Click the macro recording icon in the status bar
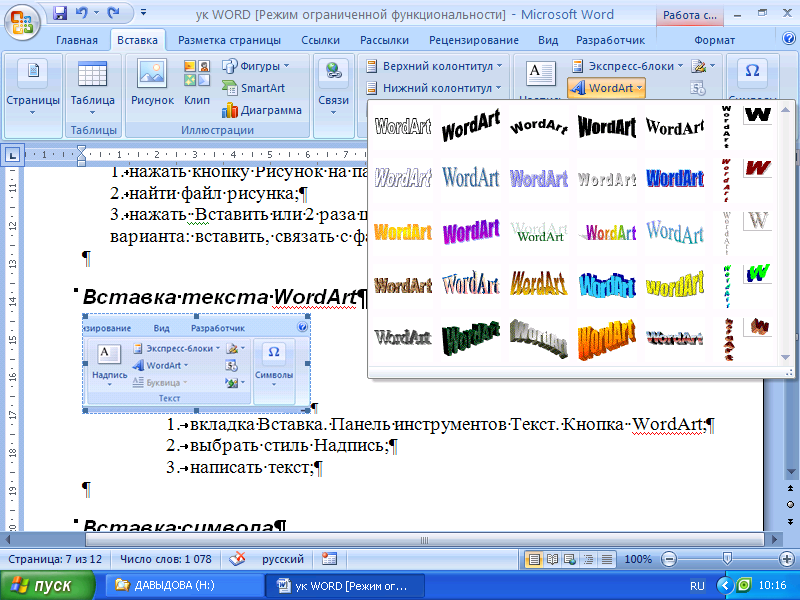Screen dimensions: 800x600 (329, 559)
